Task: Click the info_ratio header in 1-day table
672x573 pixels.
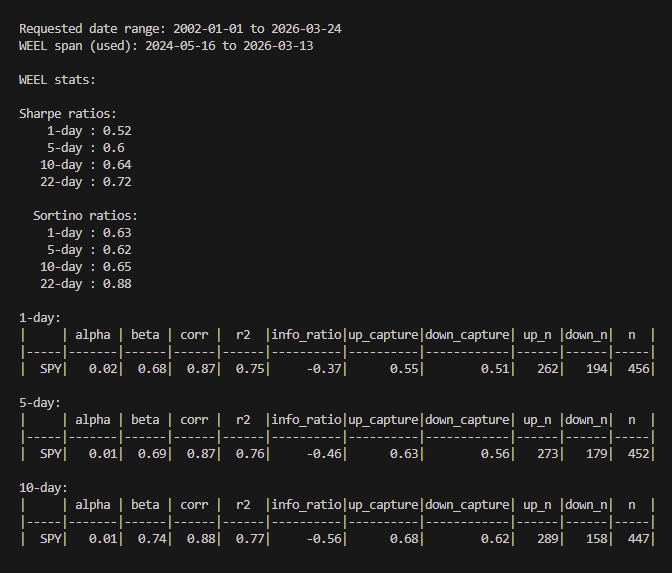Action: (x=306, y=335)
